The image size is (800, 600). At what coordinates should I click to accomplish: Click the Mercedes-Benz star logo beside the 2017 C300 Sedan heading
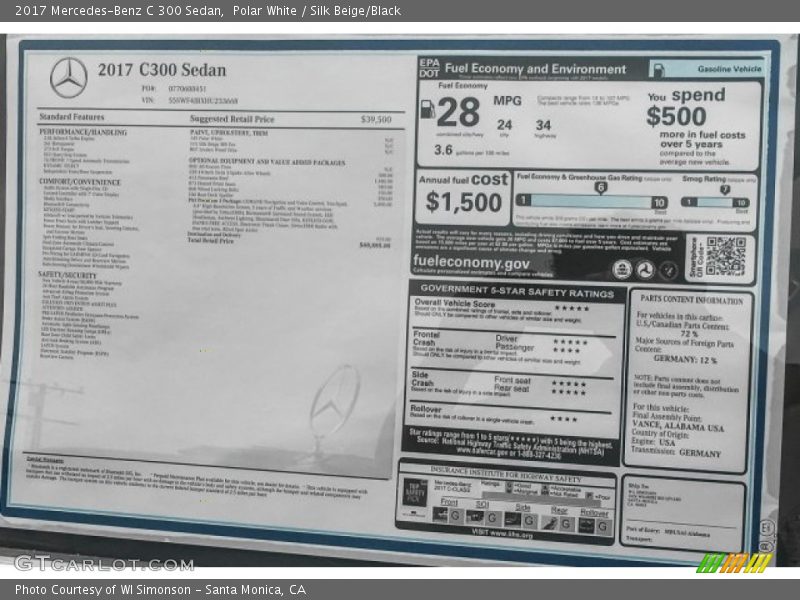pos(69,77)
